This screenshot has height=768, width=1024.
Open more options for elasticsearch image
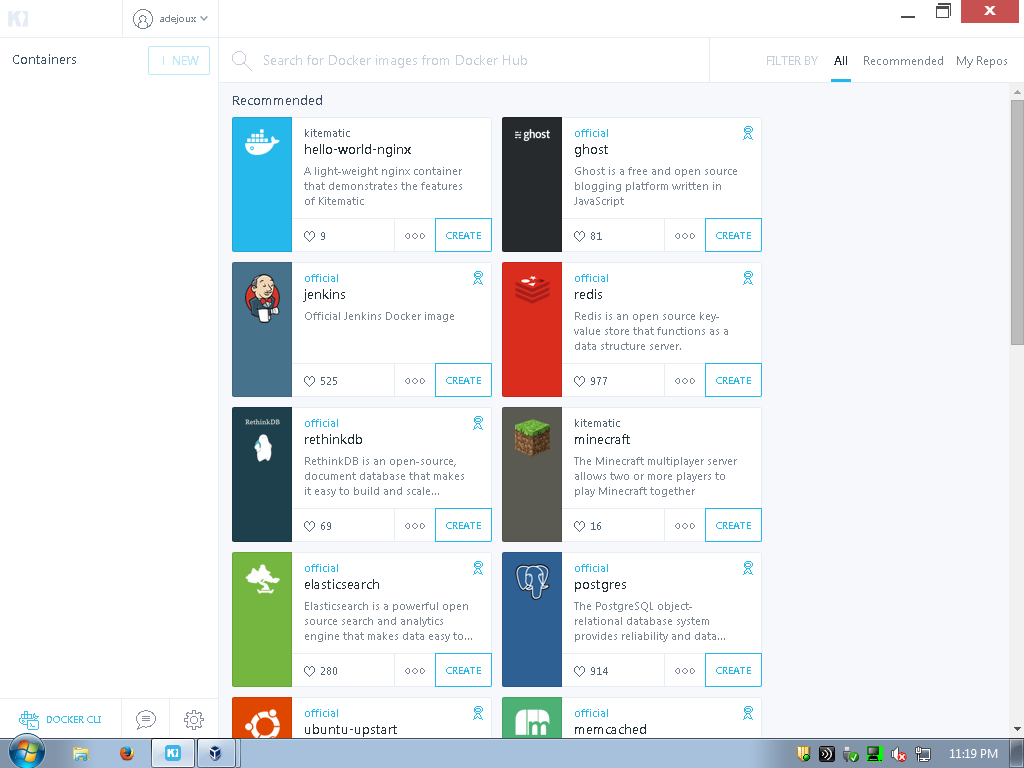[x=415, y=671]
